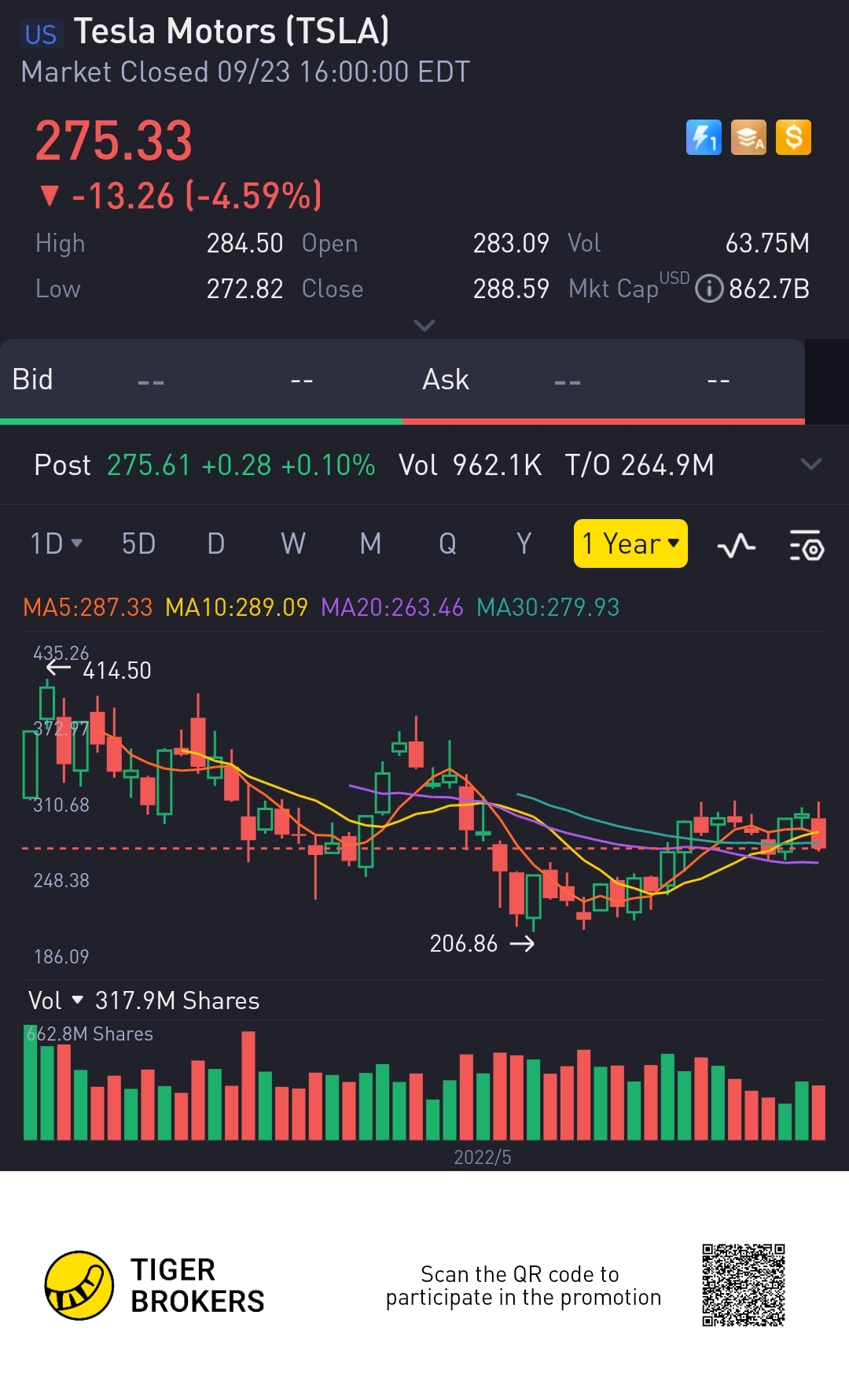The width and height of the screenshot is (849, 1400).
Task: Tap the Open 283.09 value
Action: 511,243
